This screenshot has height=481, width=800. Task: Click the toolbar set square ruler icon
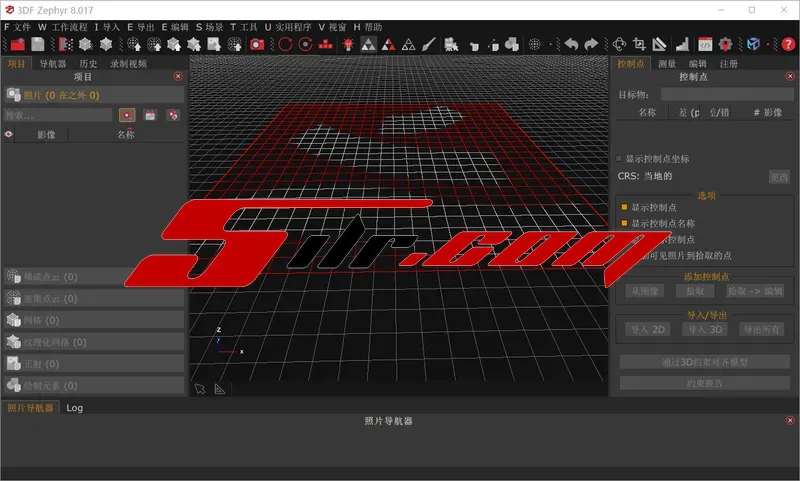pos(659,45)
